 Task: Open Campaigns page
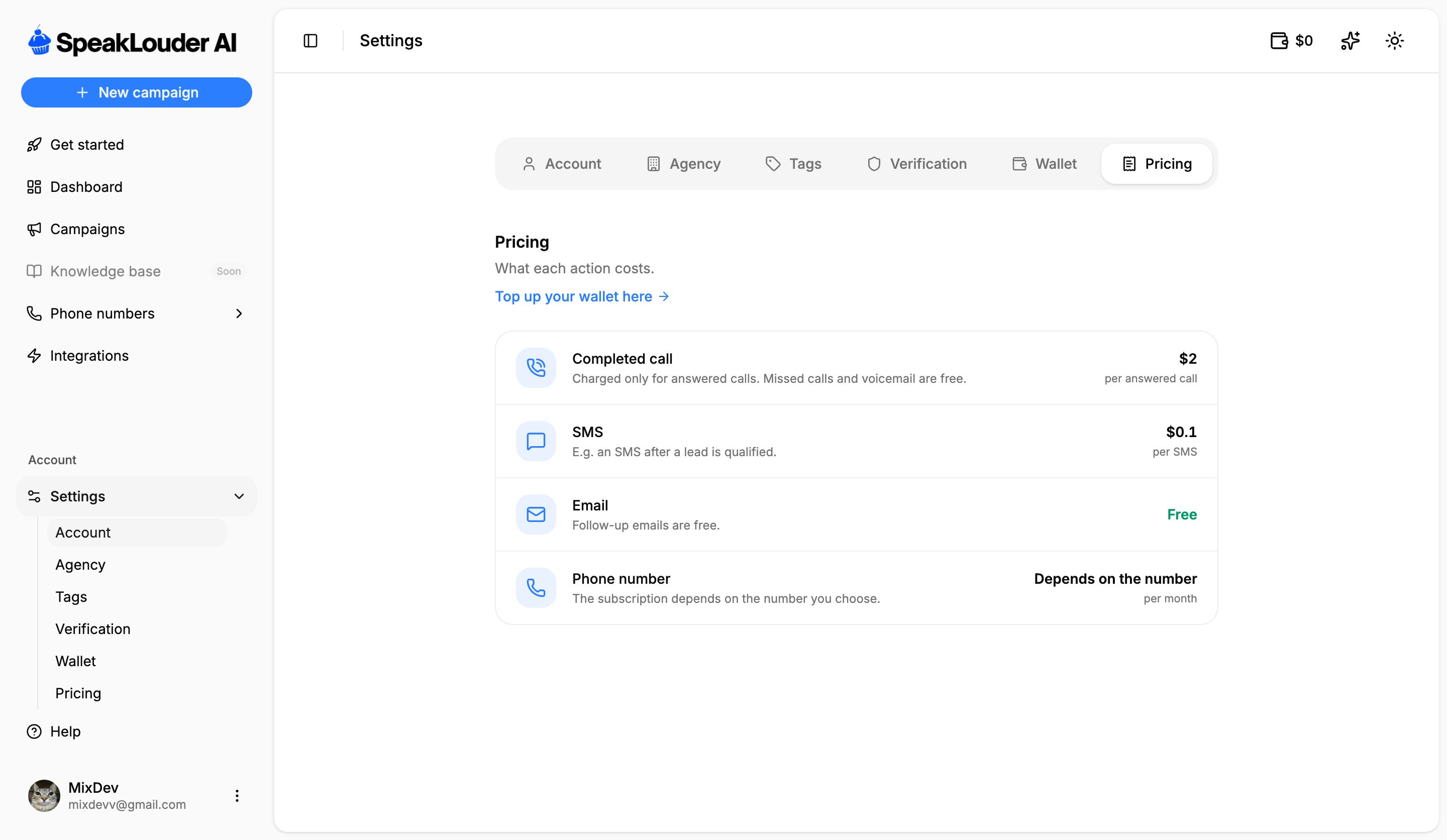click(136, 229)
